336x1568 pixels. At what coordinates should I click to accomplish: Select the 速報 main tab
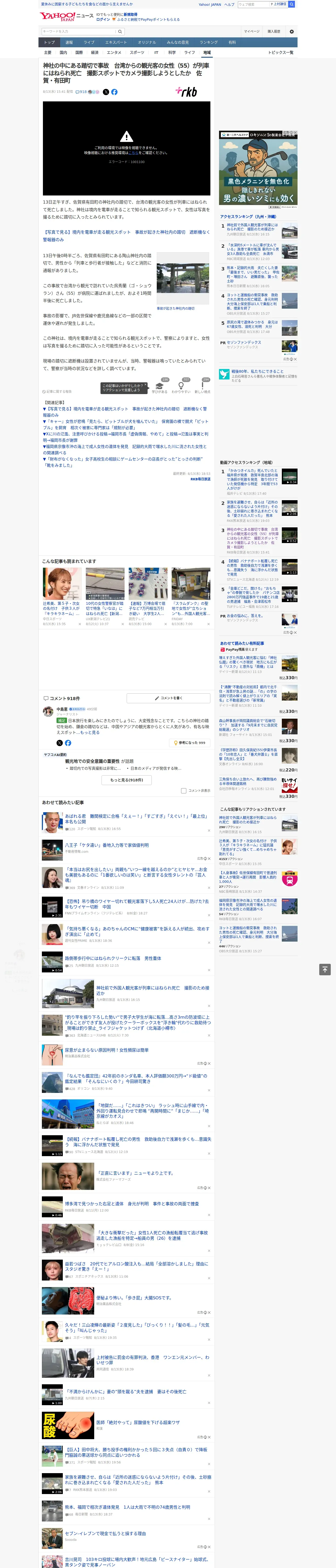(x=69, y=42)
